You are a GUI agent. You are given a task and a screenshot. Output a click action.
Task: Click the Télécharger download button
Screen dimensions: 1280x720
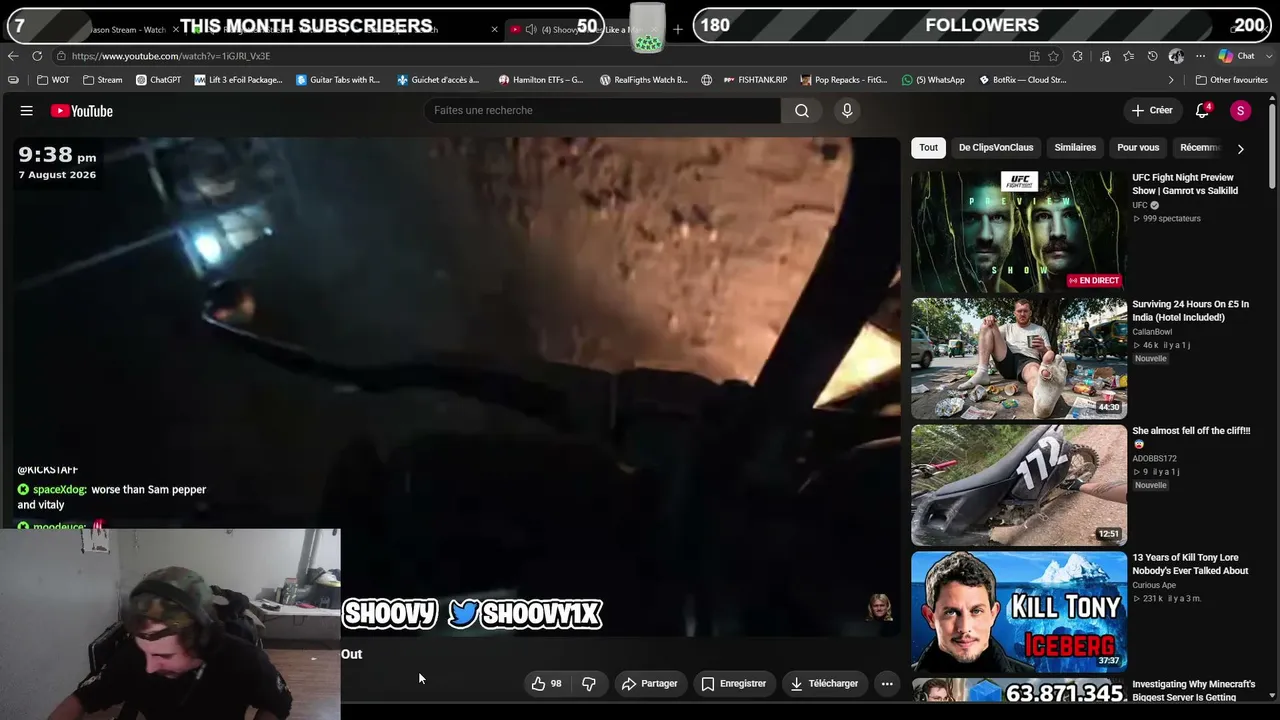coord(824,684)
